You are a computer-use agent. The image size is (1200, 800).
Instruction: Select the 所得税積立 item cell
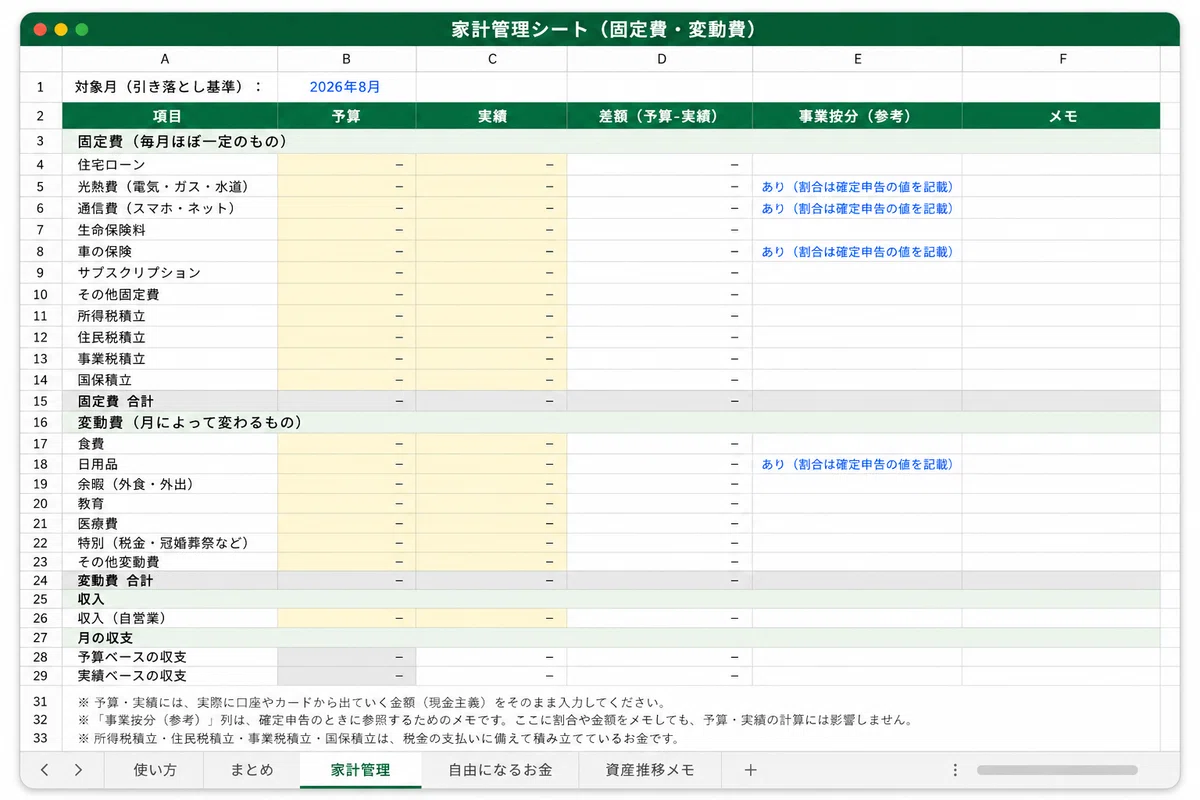point(170,316)
